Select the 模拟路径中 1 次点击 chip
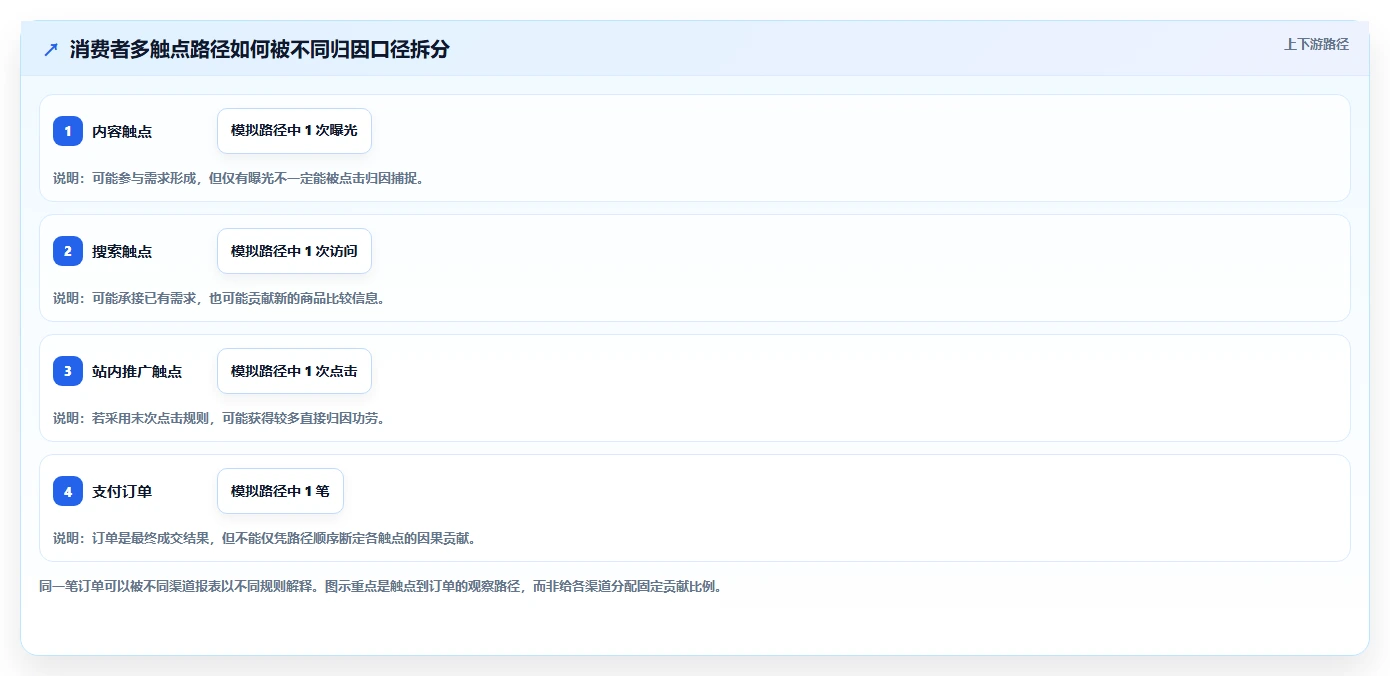The image size is (1390, 676). click(x=294, y=371)
